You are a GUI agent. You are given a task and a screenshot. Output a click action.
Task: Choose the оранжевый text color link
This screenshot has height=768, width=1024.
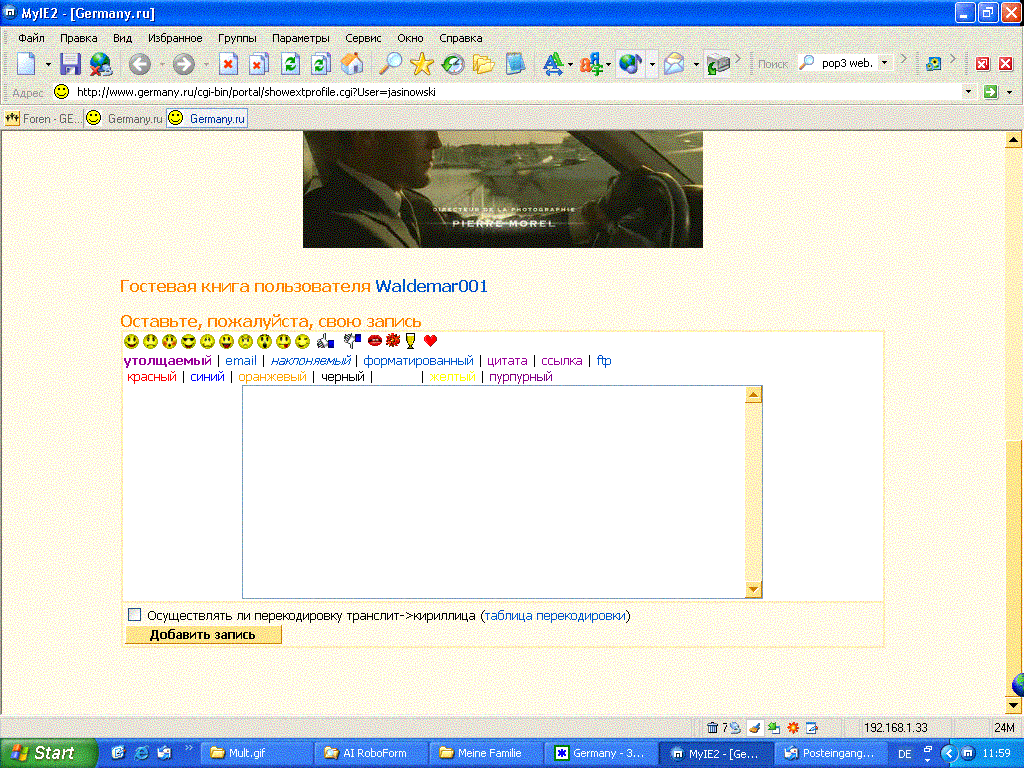(x=272, y=377)
